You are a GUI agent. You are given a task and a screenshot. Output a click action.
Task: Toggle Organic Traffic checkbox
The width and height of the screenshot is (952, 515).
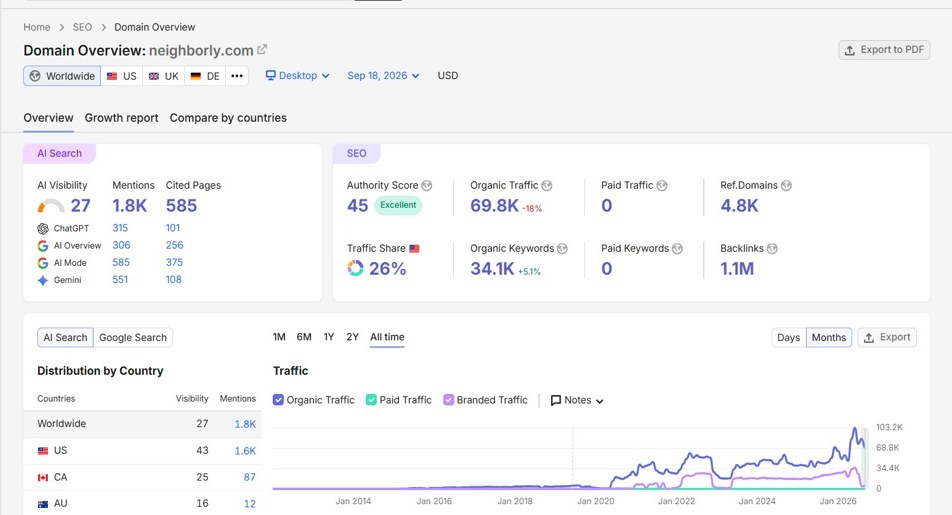[x=278, y=400]
